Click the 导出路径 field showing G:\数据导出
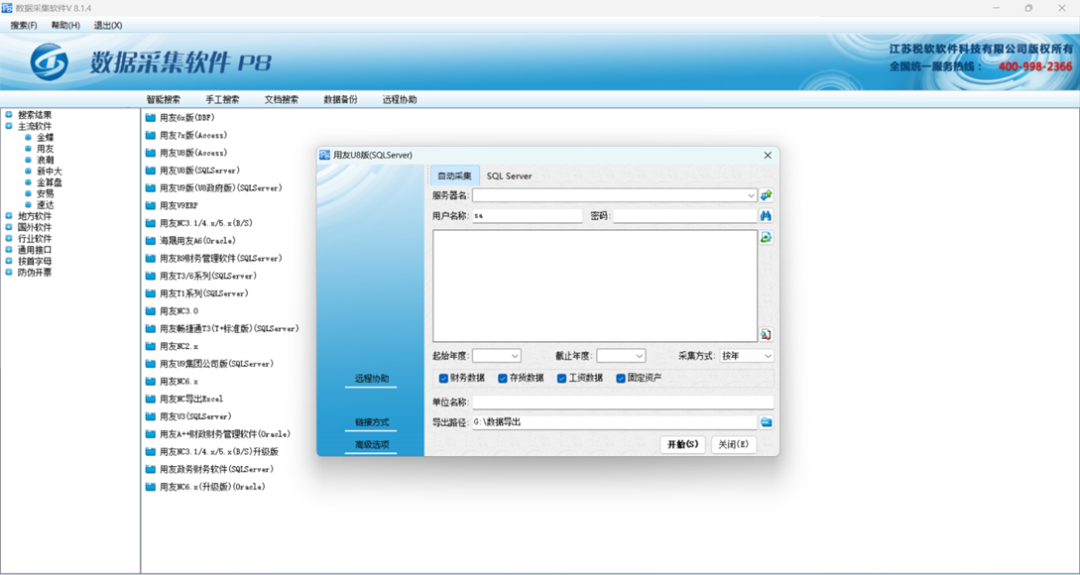 [614, 422]
